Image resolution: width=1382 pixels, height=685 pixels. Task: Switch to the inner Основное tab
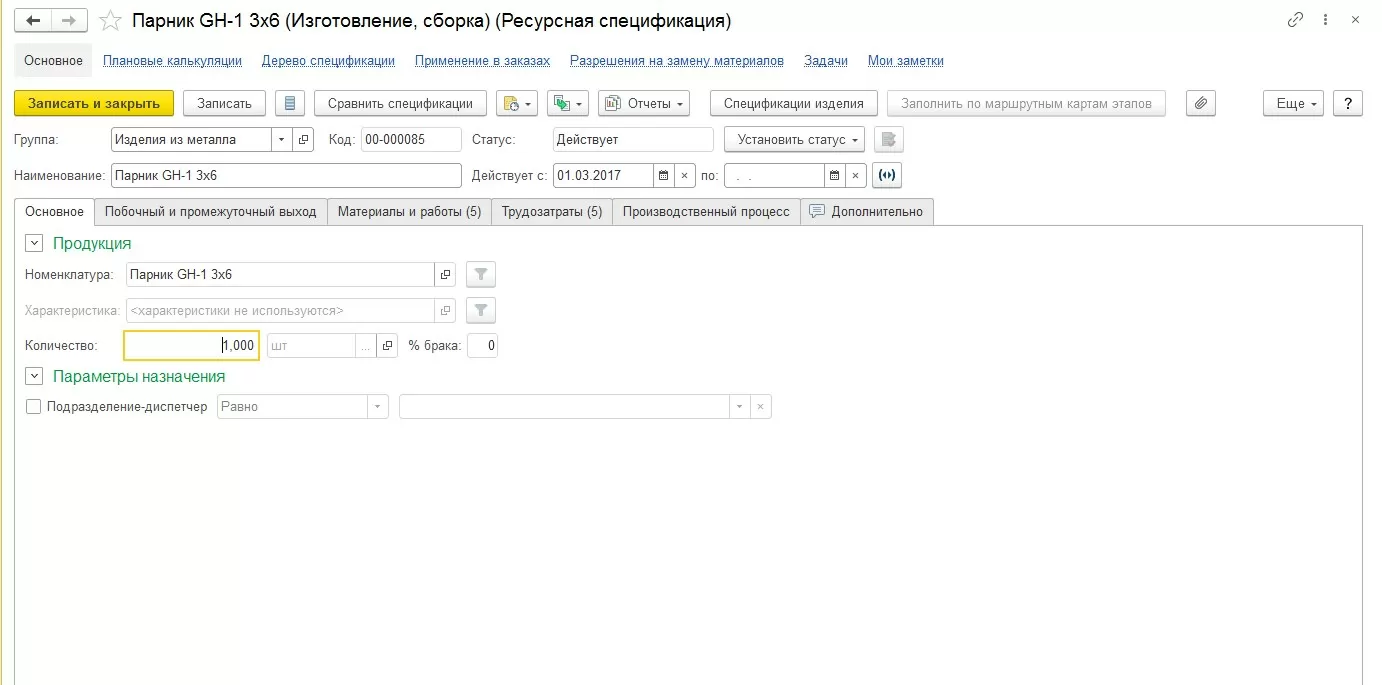55,212
